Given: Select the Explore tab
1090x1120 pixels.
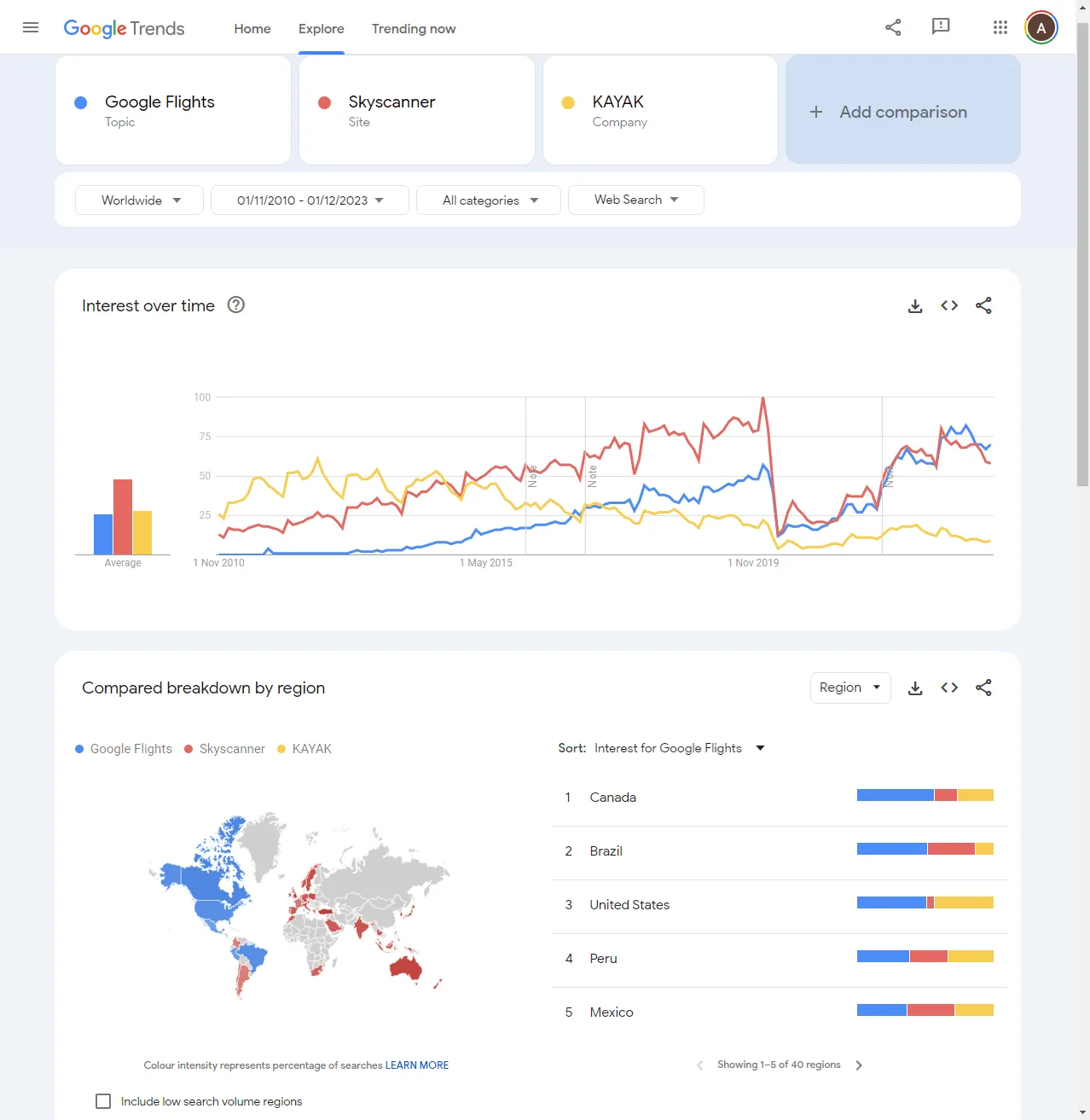Looking at the screenshot, I should 322,28.
